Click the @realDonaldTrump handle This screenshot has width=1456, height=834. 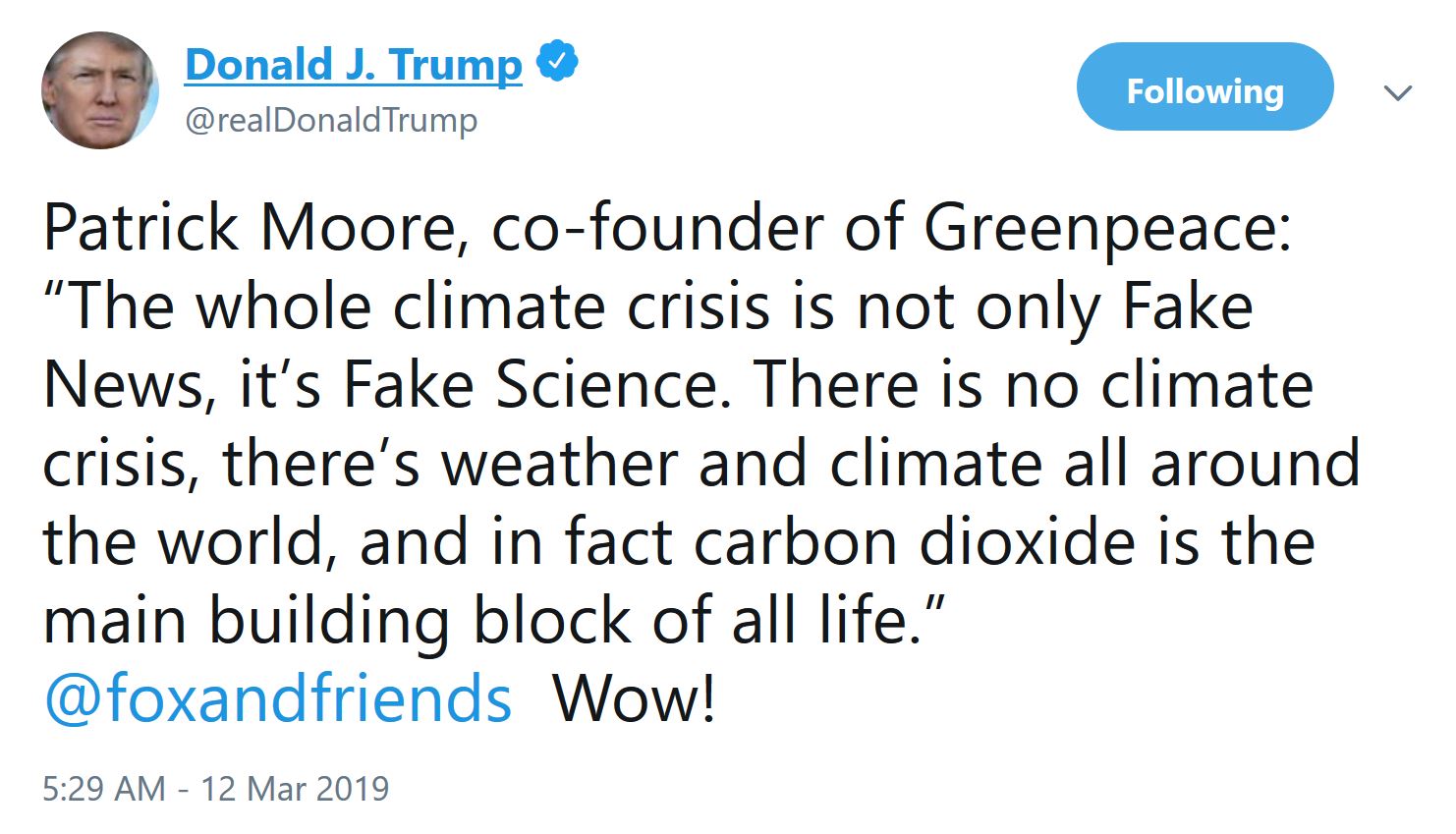[x=331, y=120]
